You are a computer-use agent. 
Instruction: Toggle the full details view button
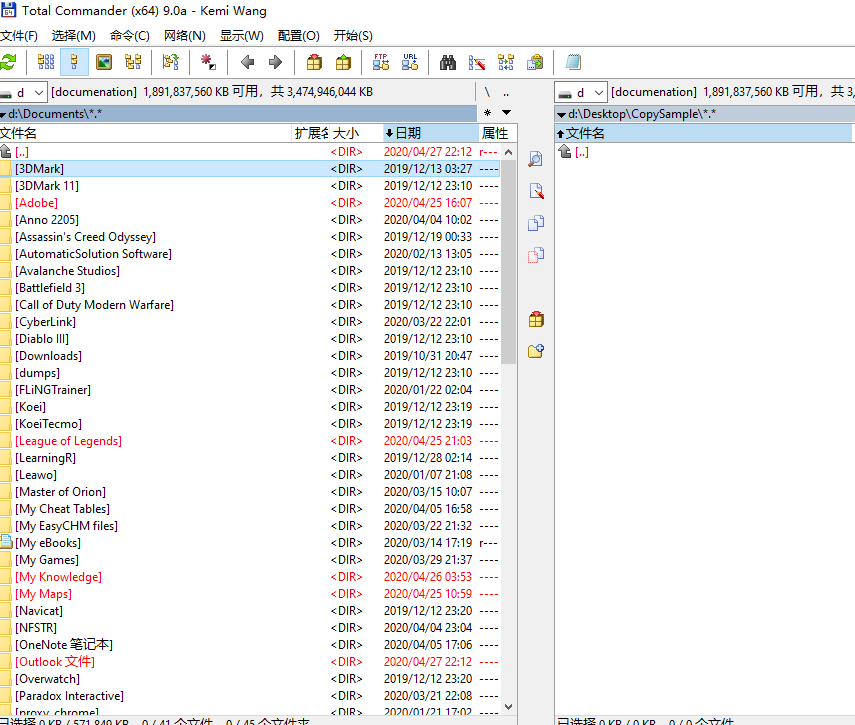(74, 62)
